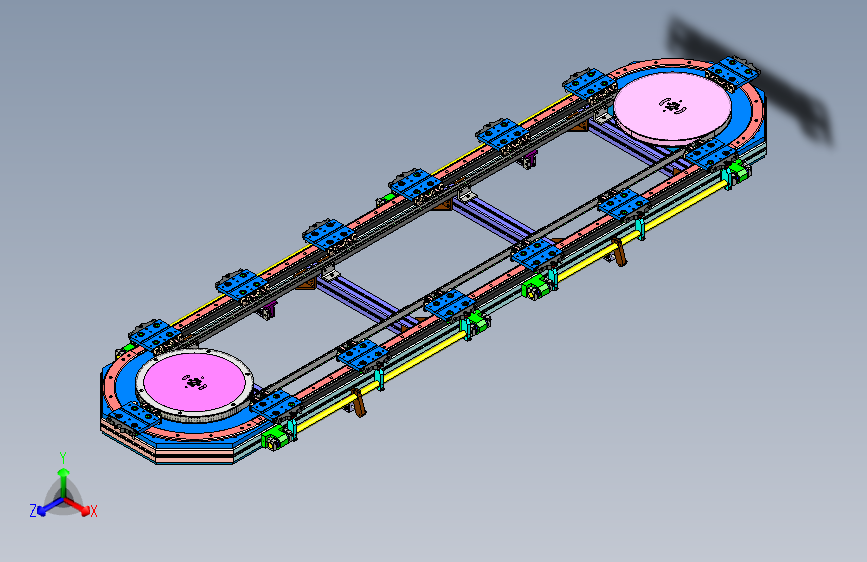Select the bright magenta turntable disc
Viewport: 867px width, 562px height.
click(194, 381)
